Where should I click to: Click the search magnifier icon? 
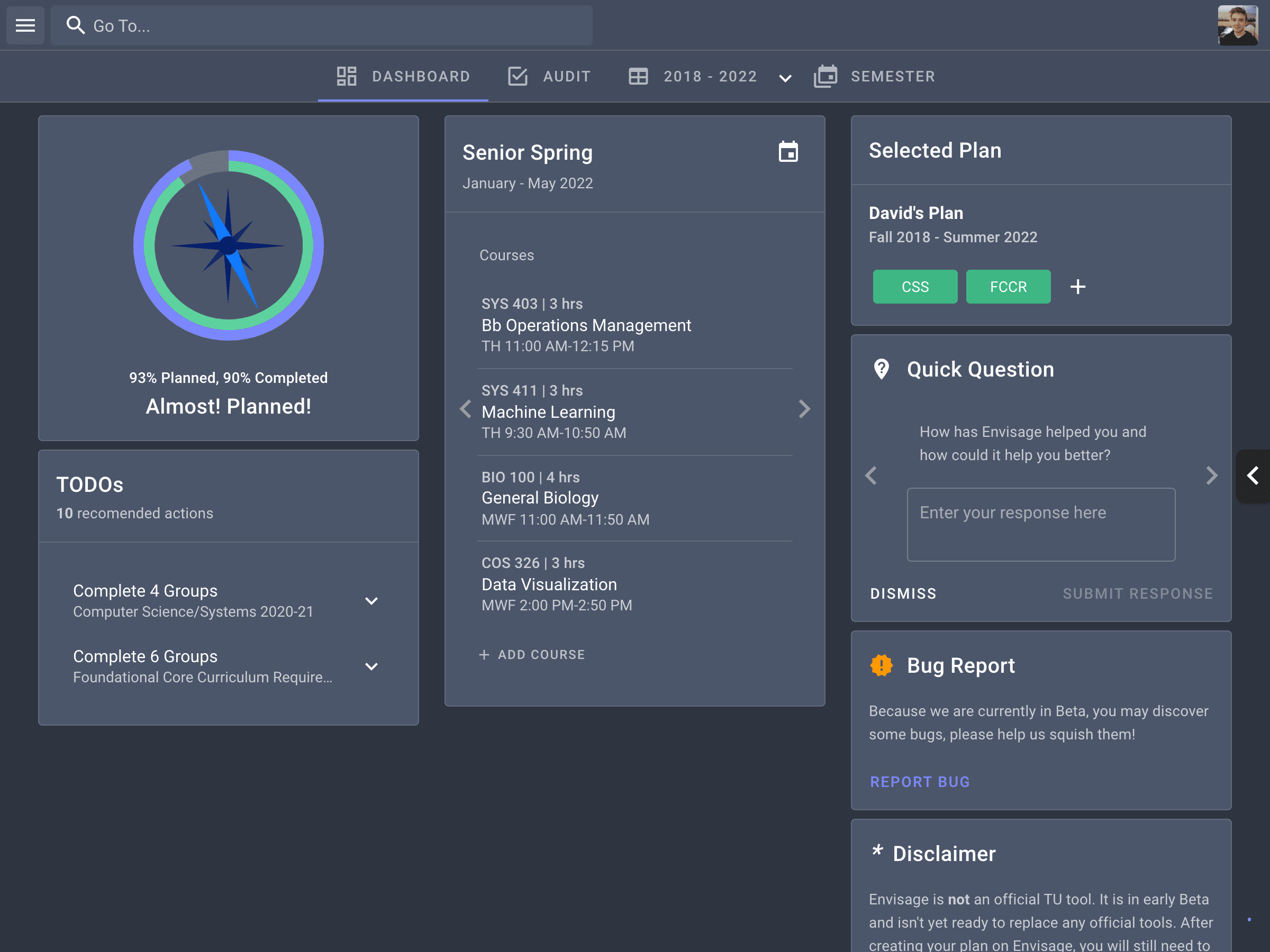coord(75,25)
